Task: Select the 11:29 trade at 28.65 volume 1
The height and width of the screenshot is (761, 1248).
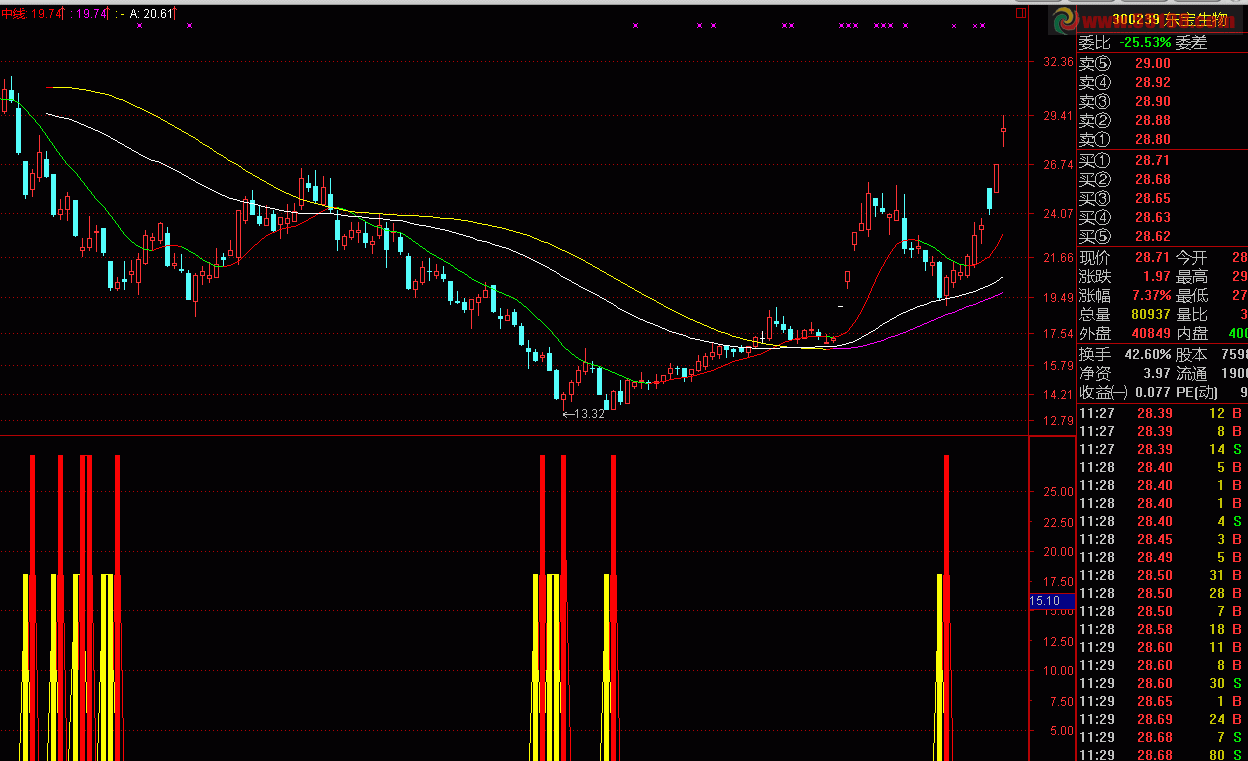Action: pyautogui.click(x=1162, y=701)
